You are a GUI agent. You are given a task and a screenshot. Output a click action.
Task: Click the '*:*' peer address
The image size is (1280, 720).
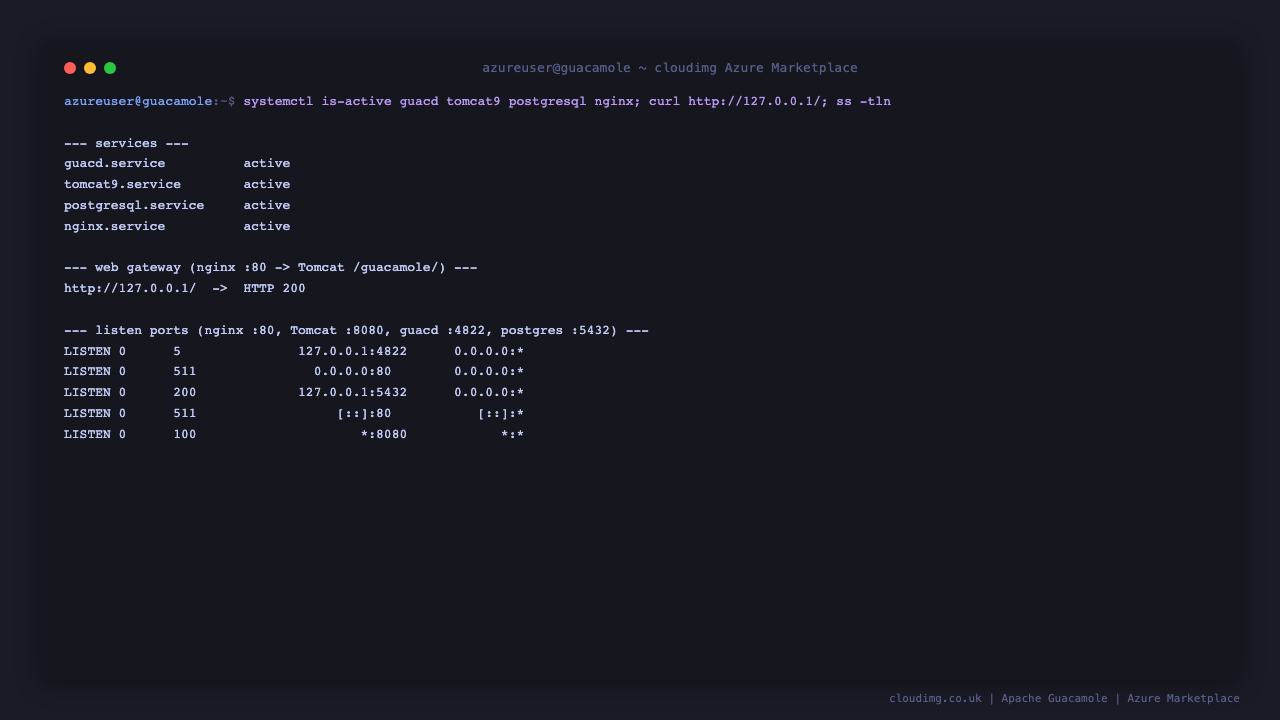513,435
